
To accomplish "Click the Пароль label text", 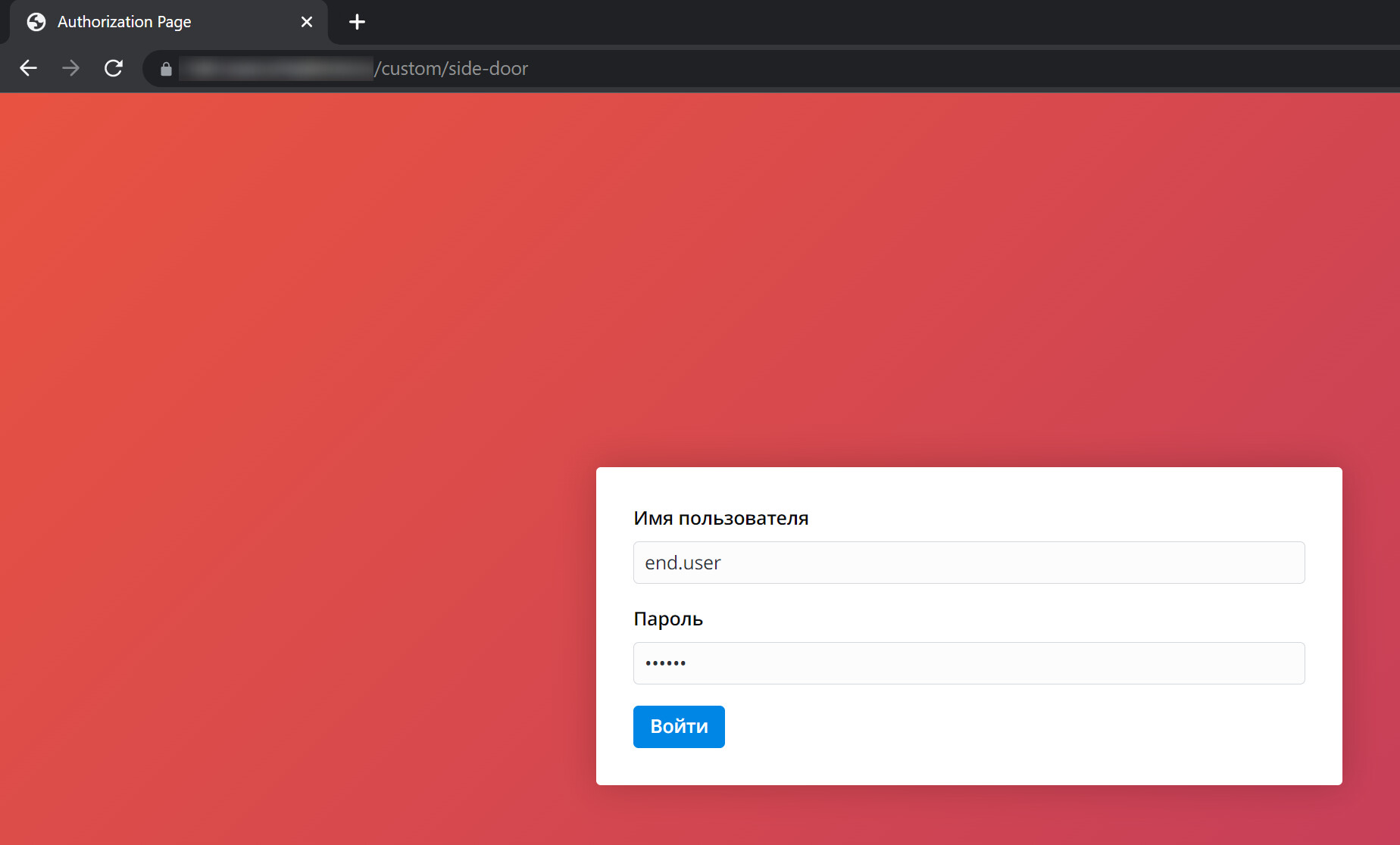I will (x=667, y=619).
